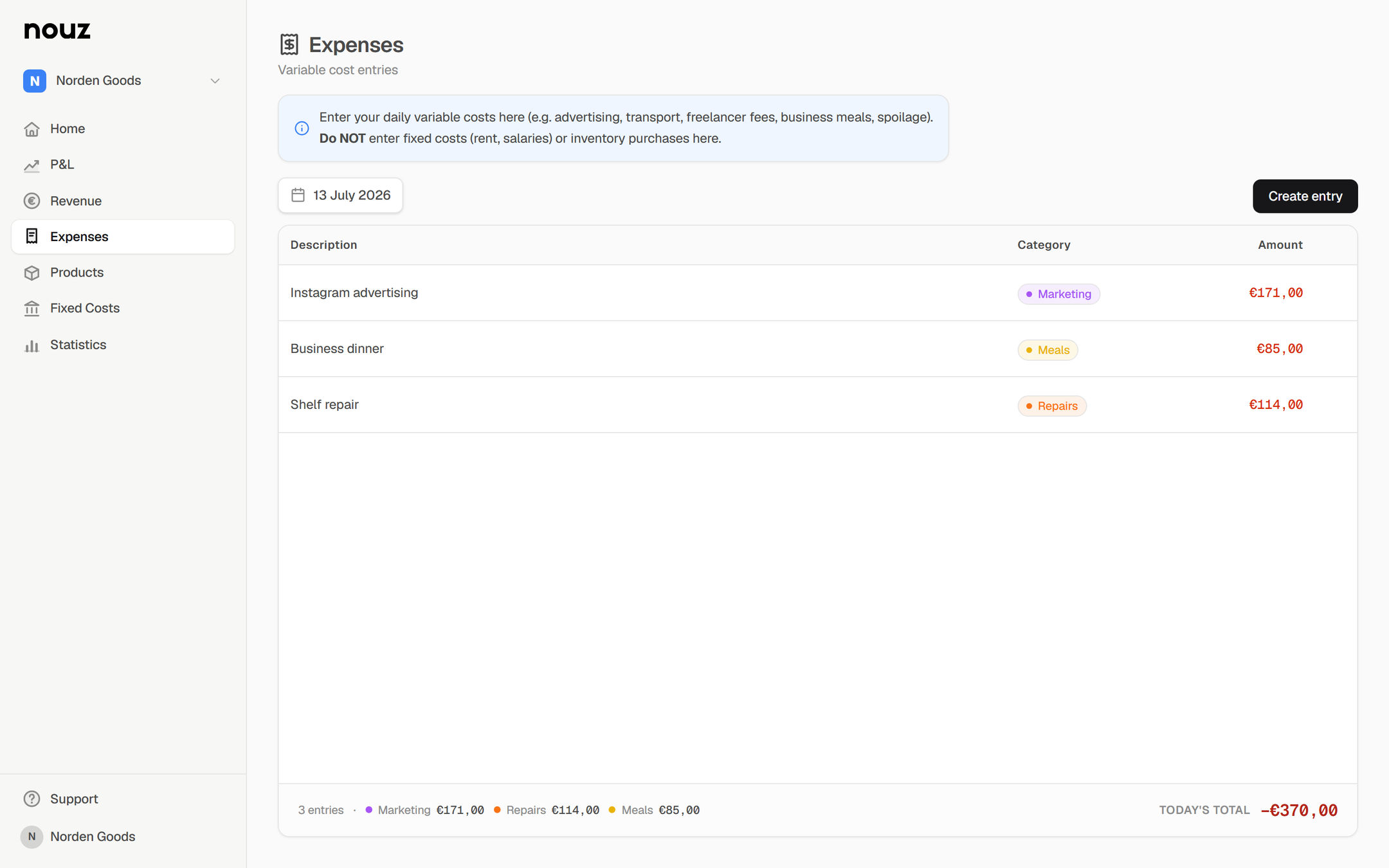Click the Fixed Costs bank icon
Image resolution: width=1389 pixels, height=868 pixels.
[x=32, y=309]
